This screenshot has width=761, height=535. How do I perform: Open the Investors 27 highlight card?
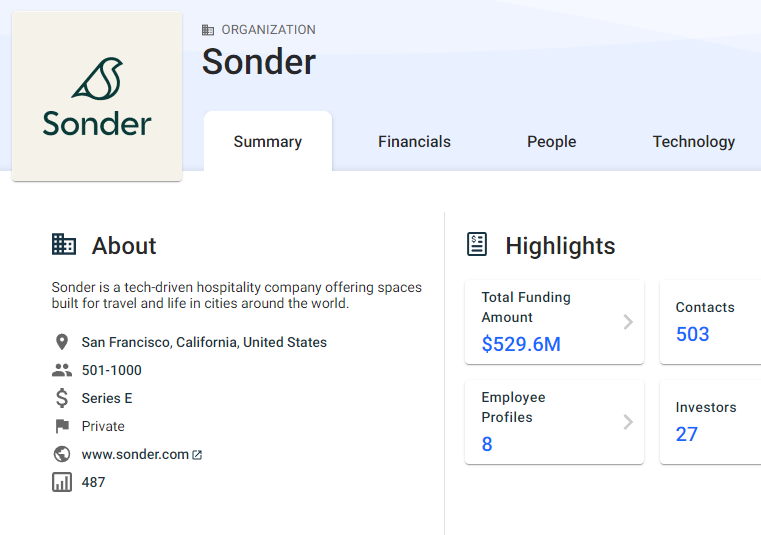710,422
